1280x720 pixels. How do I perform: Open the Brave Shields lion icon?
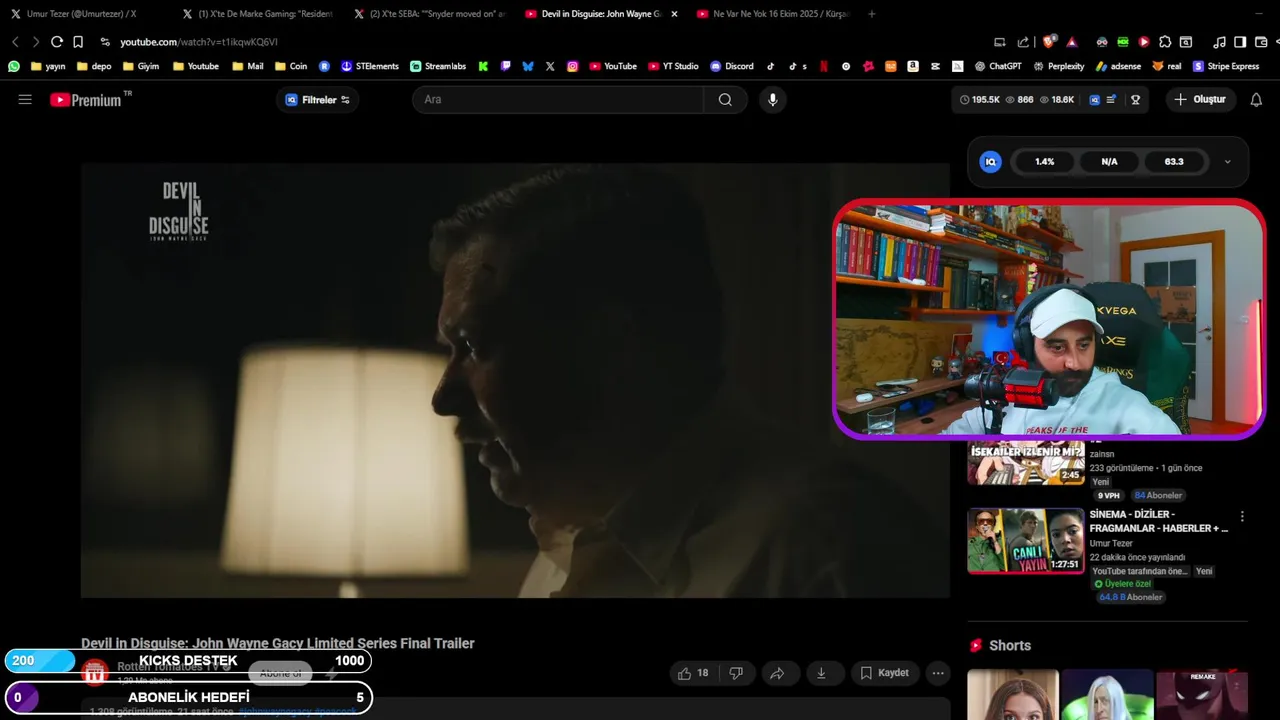1048,42
